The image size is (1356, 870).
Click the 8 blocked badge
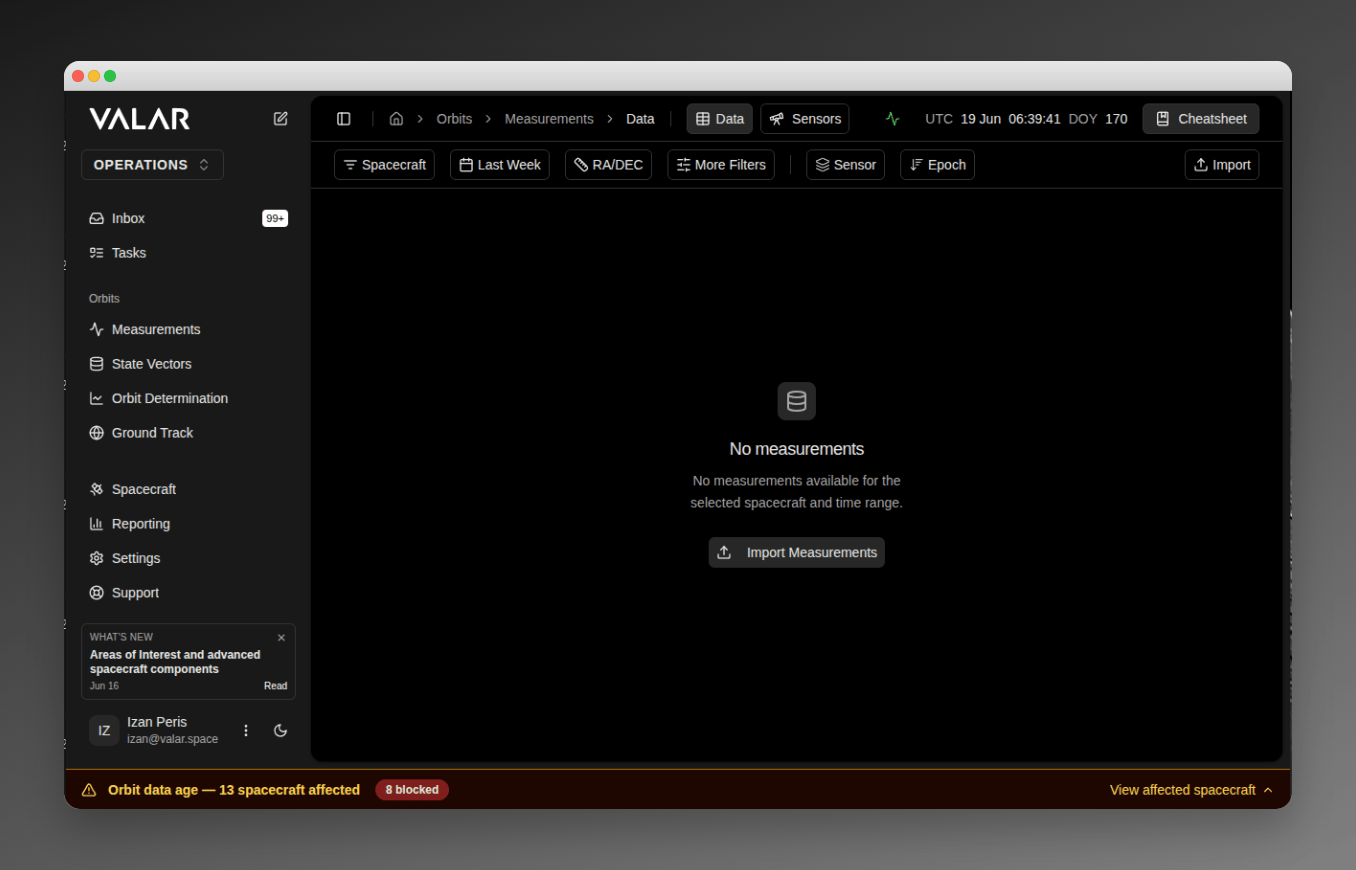[412, 790]
